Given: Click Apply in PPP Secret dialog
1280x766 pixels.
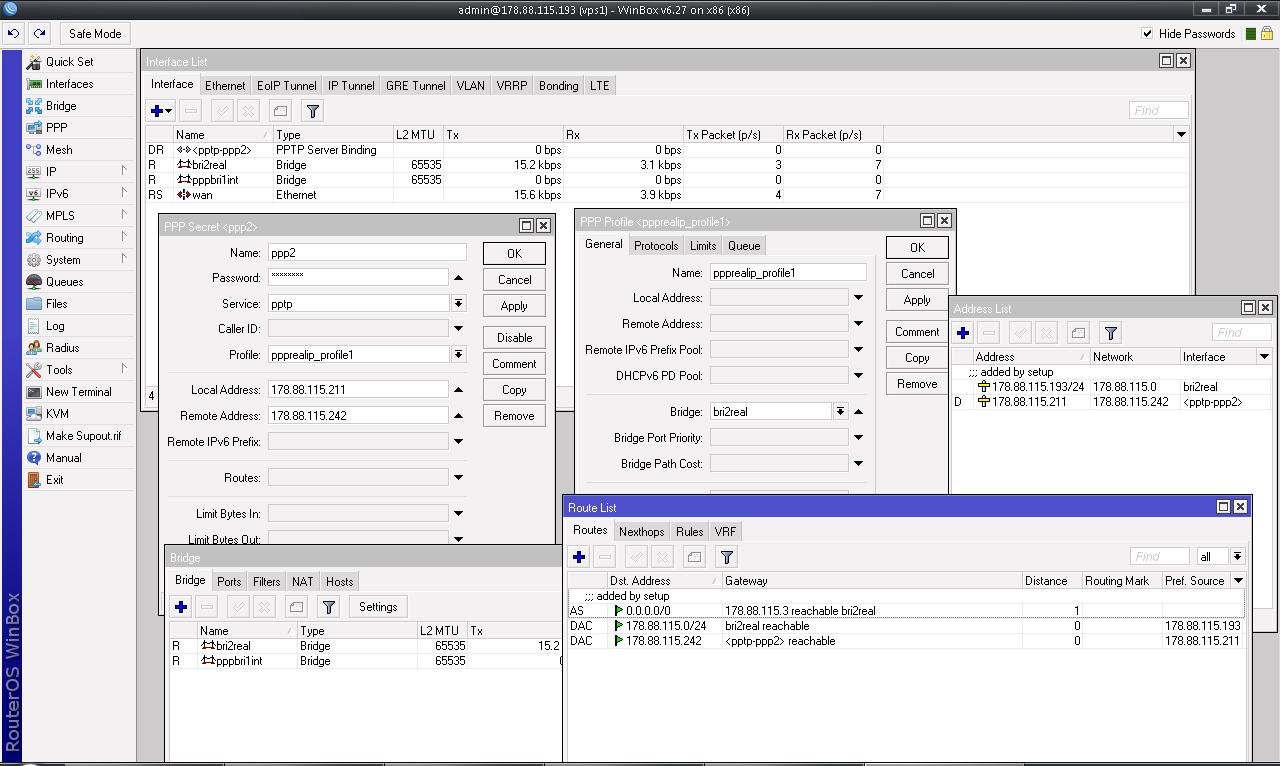Looking at the screenshot, I should coord(514,306).
